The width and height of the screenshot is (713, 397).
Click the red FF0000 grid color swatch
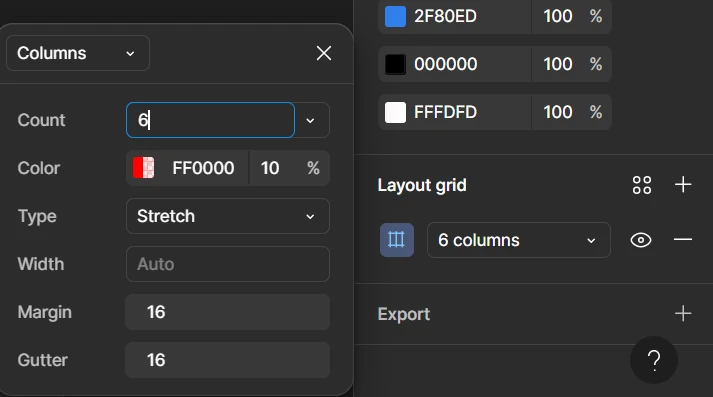[143, 168]
